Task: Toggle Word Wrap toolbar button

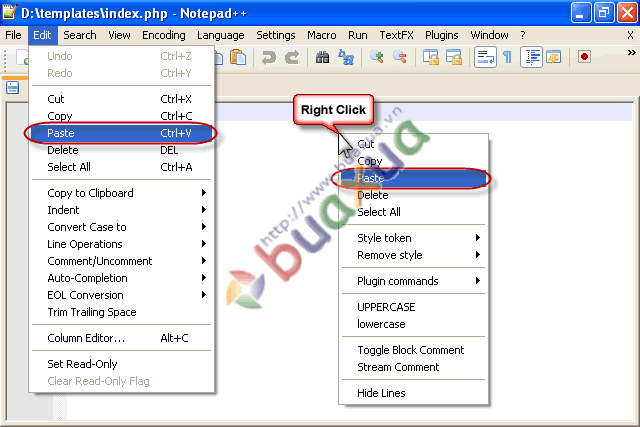Action: click(485, 57)
